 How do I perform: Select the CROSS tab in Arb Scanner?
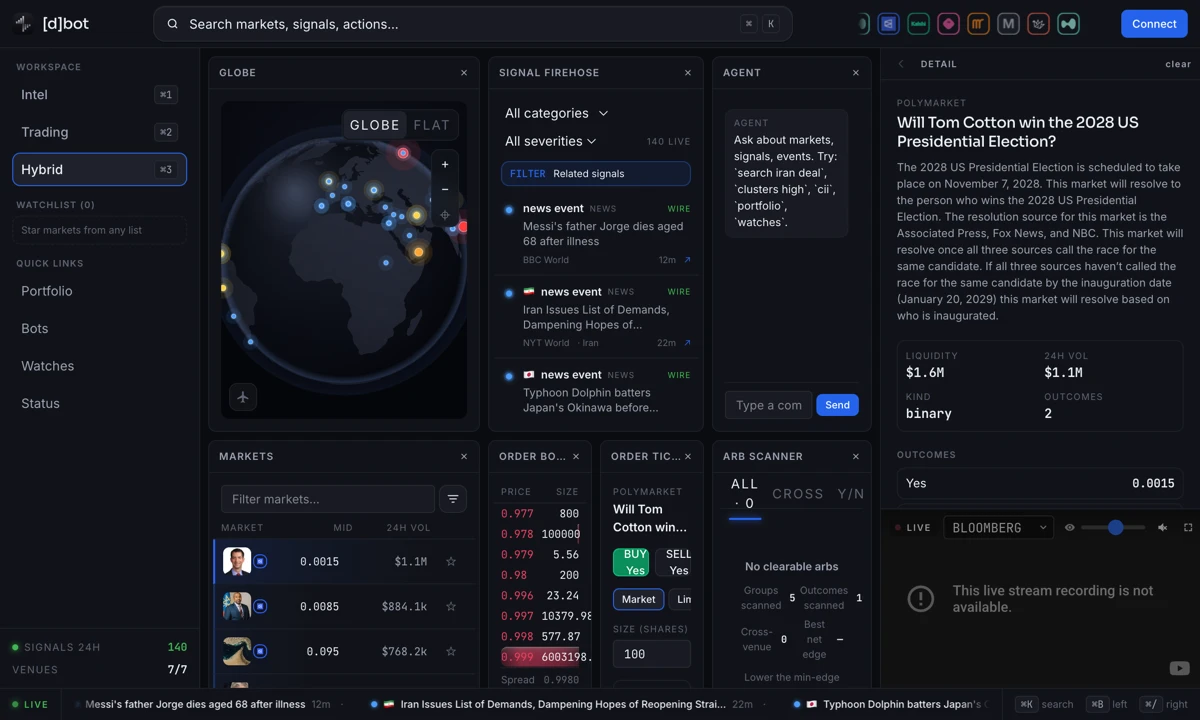point(798,494)
